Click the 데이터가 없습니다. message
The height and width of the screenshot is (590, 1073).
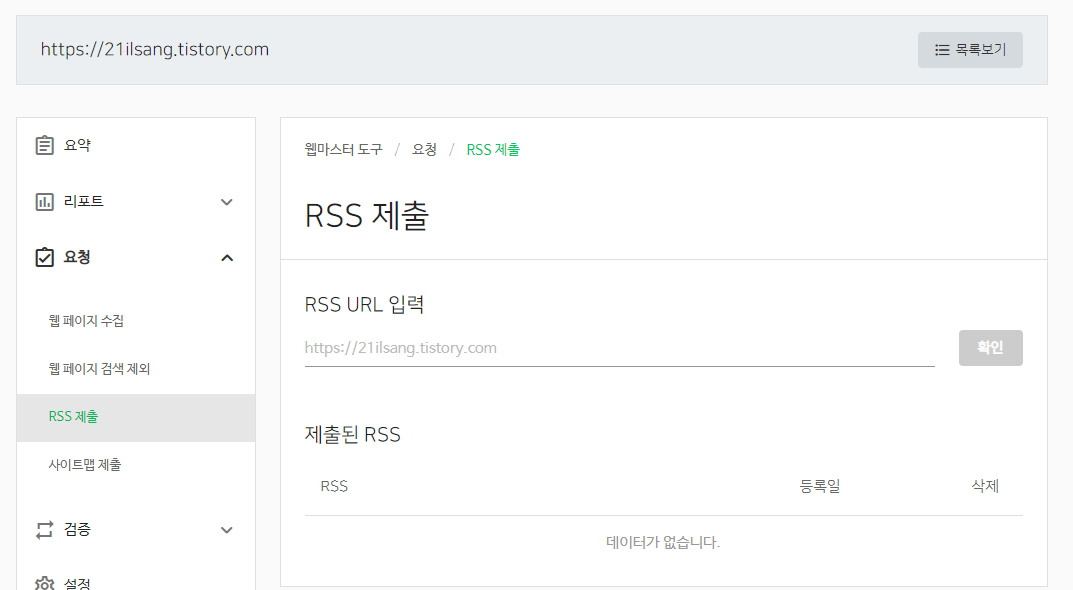[x=663, y=542]
